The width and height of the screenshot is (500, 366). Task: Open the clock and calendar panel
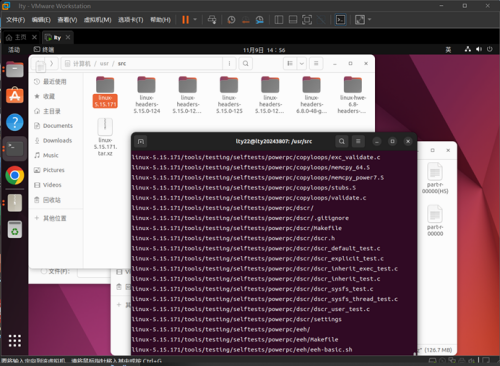264,50
